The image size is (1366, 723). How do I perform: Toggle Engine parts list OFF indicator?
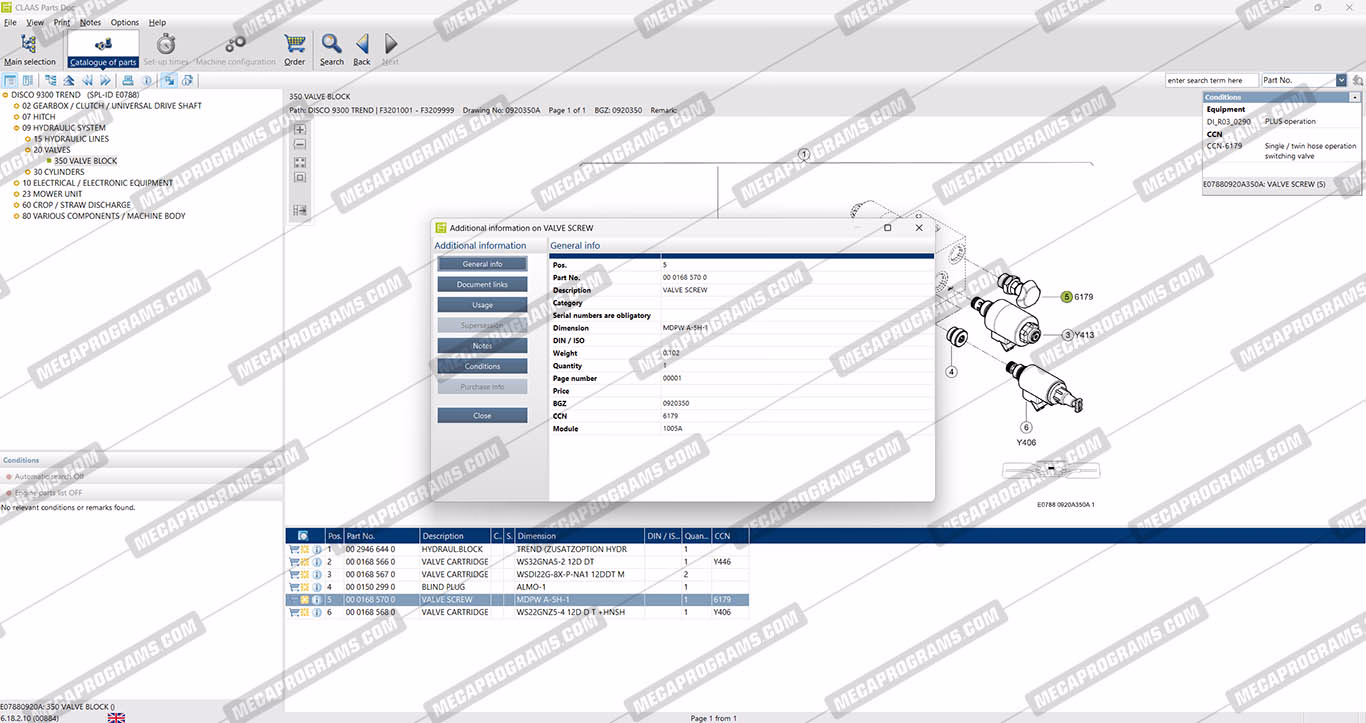(x=10, y=493)
